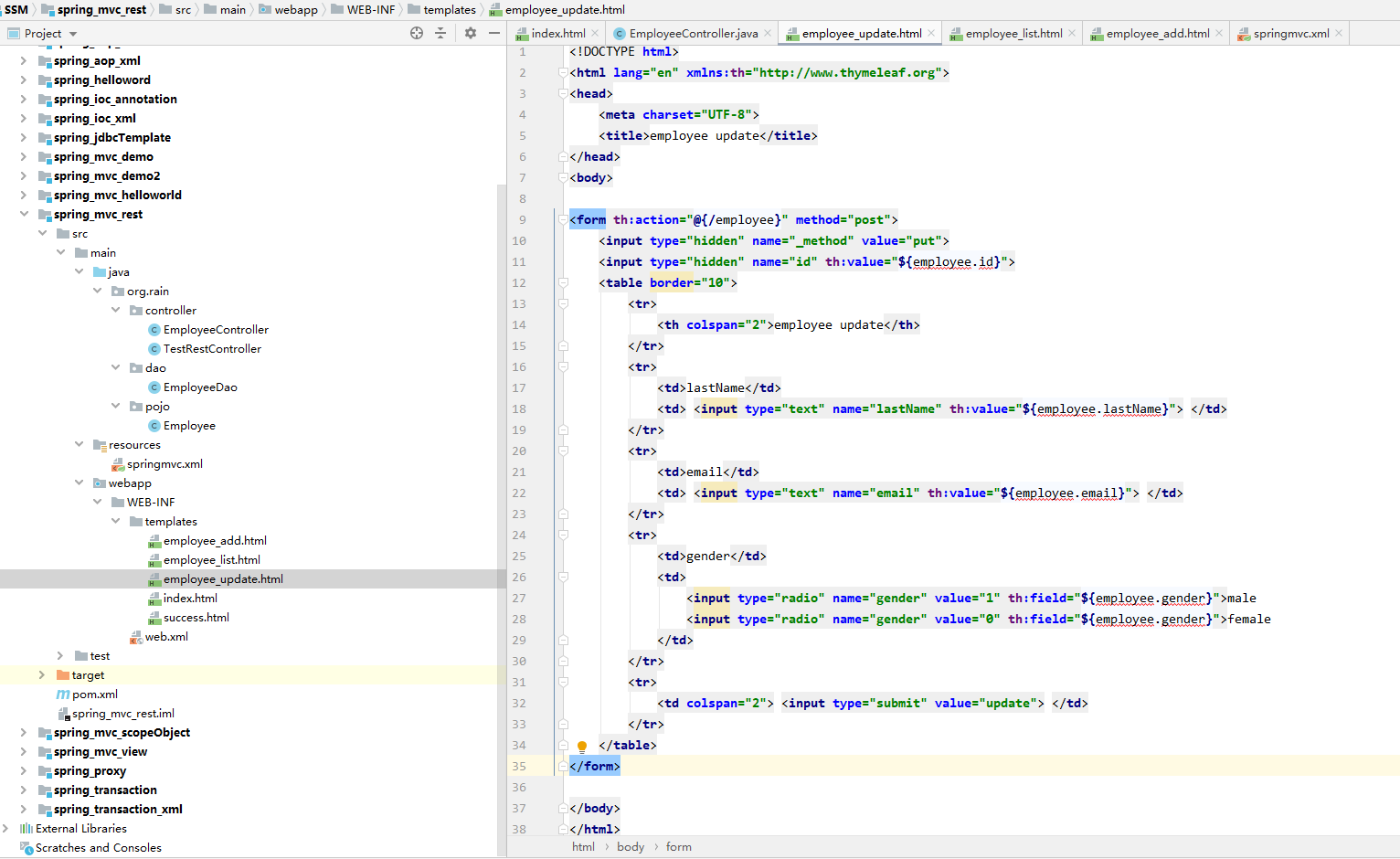Click the index.html file icon in tree
The height and width of the screenshot is (859, 1400).
154,599
